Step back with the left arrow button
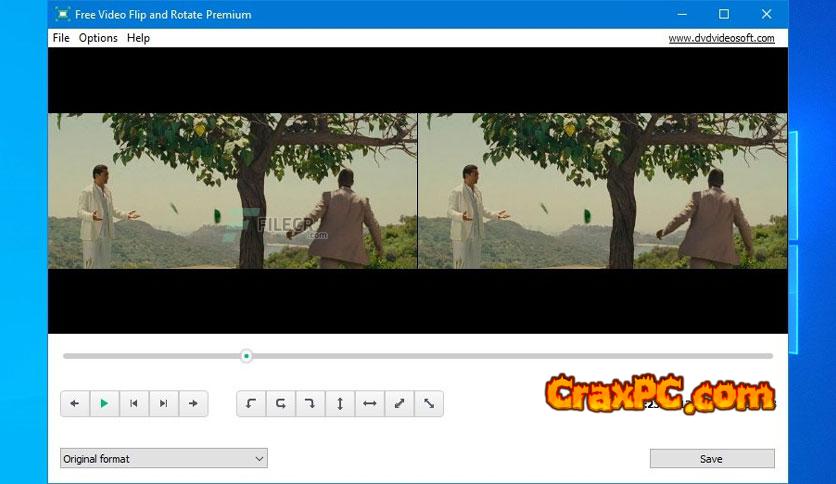The width and height of the screenshot is (836, 484). click(x=75, y=404)
